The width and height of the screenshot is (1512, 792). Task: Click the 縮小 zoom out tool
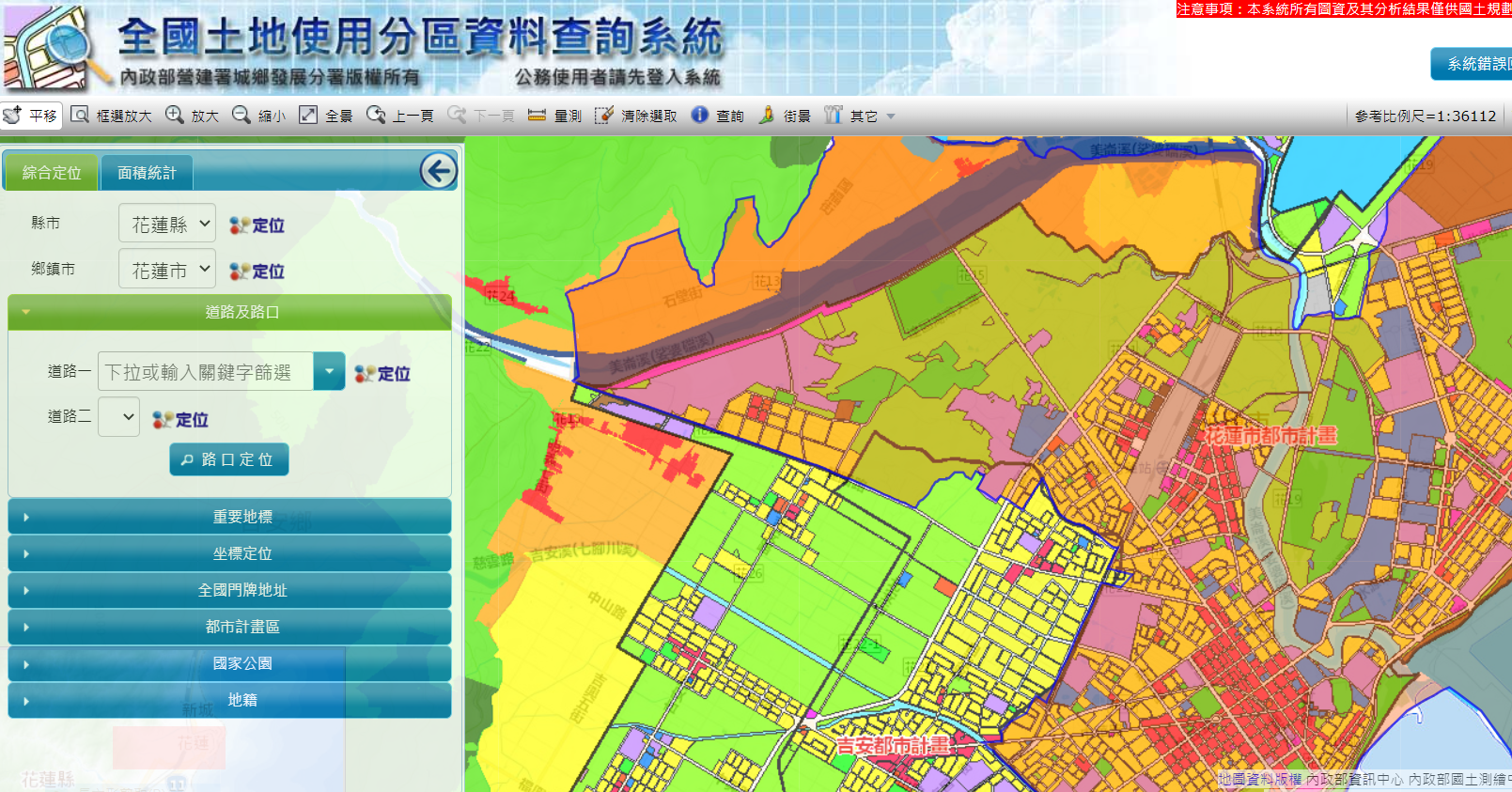259,116
